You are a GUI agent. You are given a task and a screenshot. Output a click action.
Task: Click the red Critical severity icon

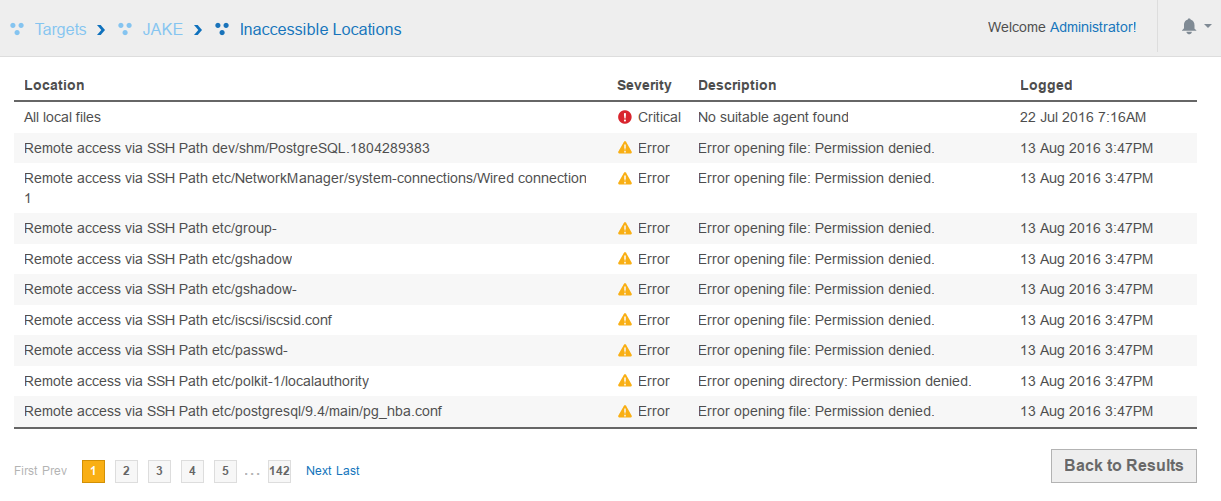click(625, 117)
